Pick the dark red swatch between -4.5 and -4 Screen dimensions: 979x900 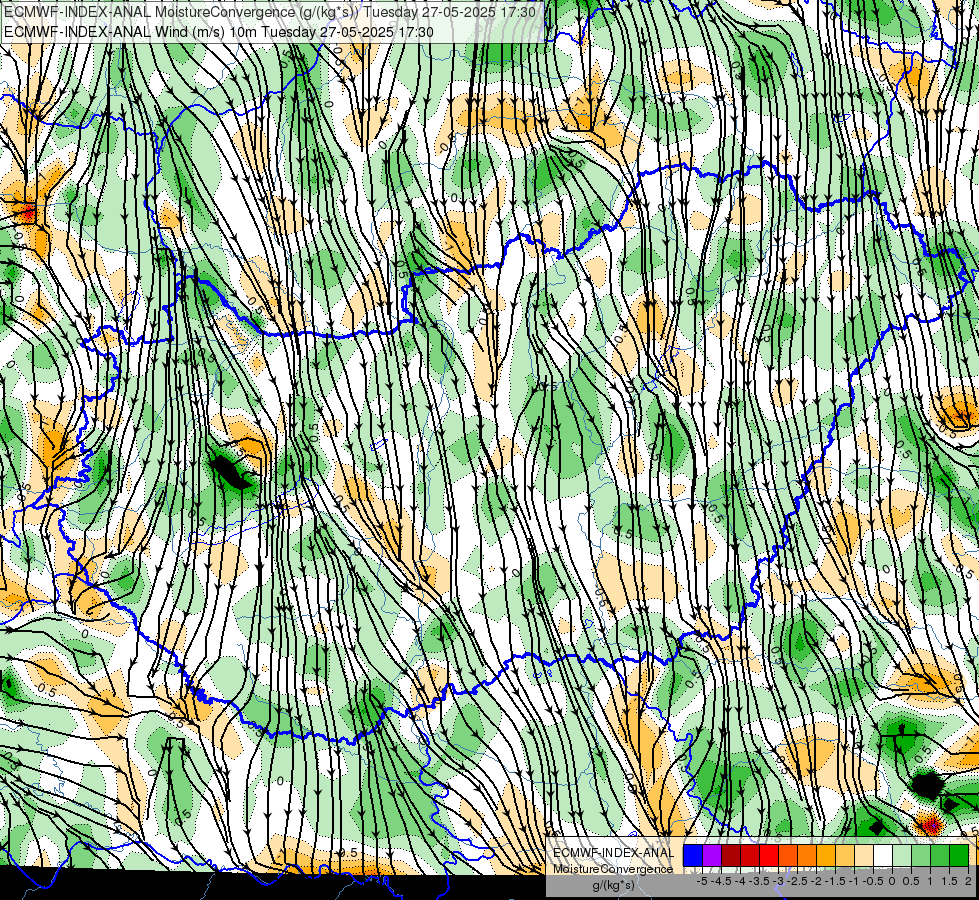731,855
